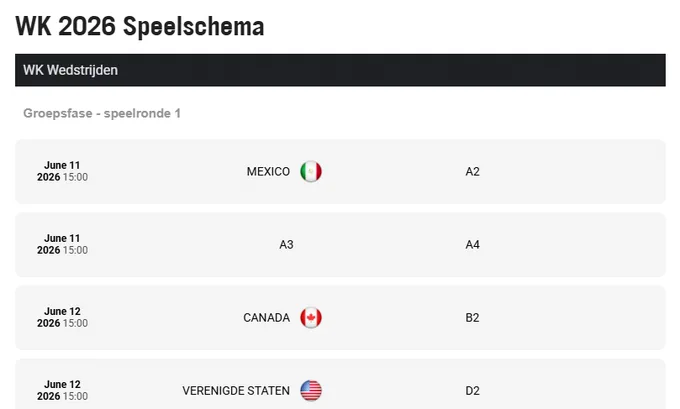Open the WK Wedstrijden header bar
Viewport: 680px width, 409px height.
click(340, 70)
